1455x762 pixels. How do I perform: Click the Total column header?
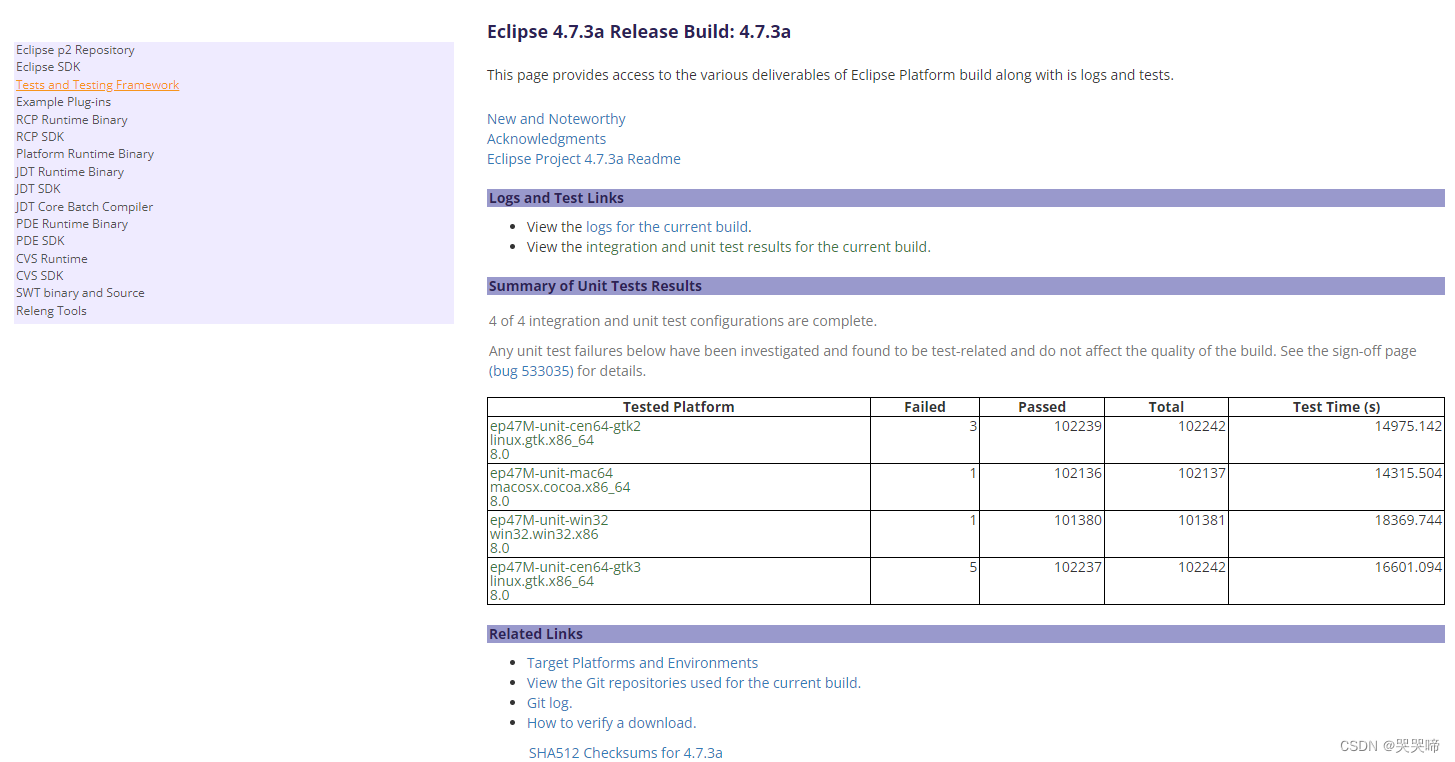pyautogui.click(x=1166, y=407)
